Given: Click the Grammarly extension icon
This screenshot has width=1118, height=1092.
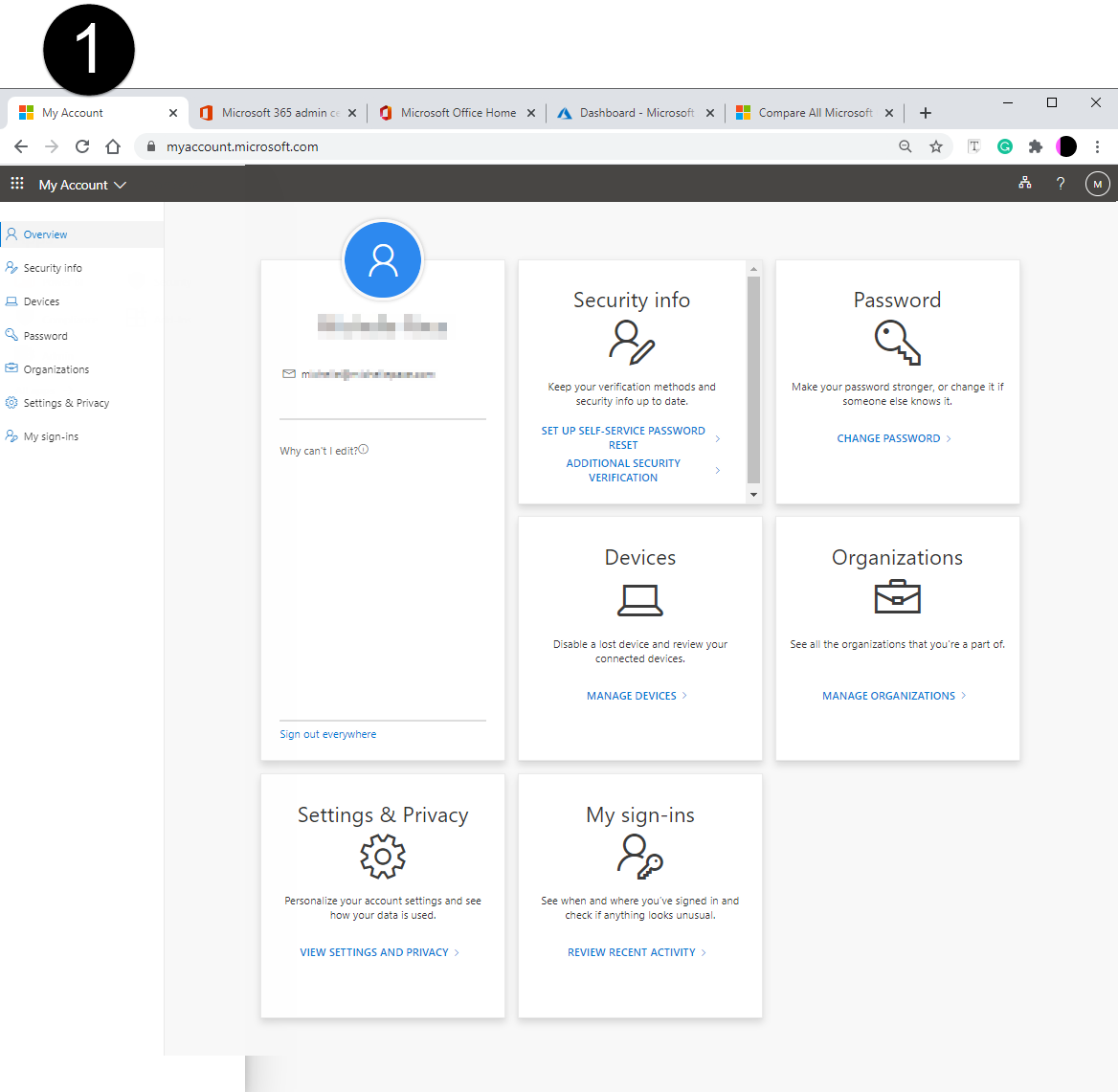Looking at the screenshot, I should coord(1004,146).
